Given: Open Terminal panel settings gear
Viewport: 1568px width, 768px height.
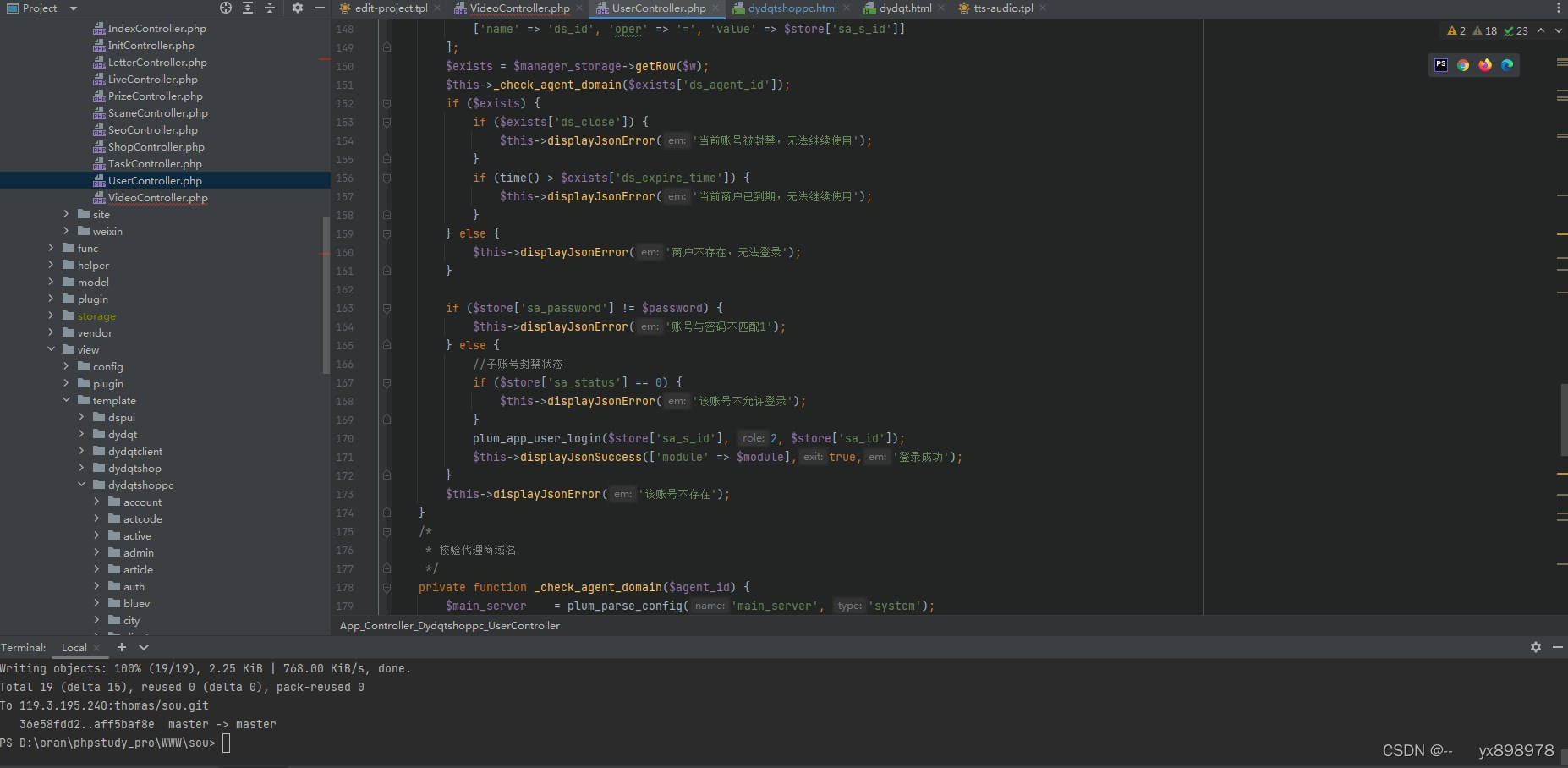Looking at the screenshot, I should coord(1536,647).
